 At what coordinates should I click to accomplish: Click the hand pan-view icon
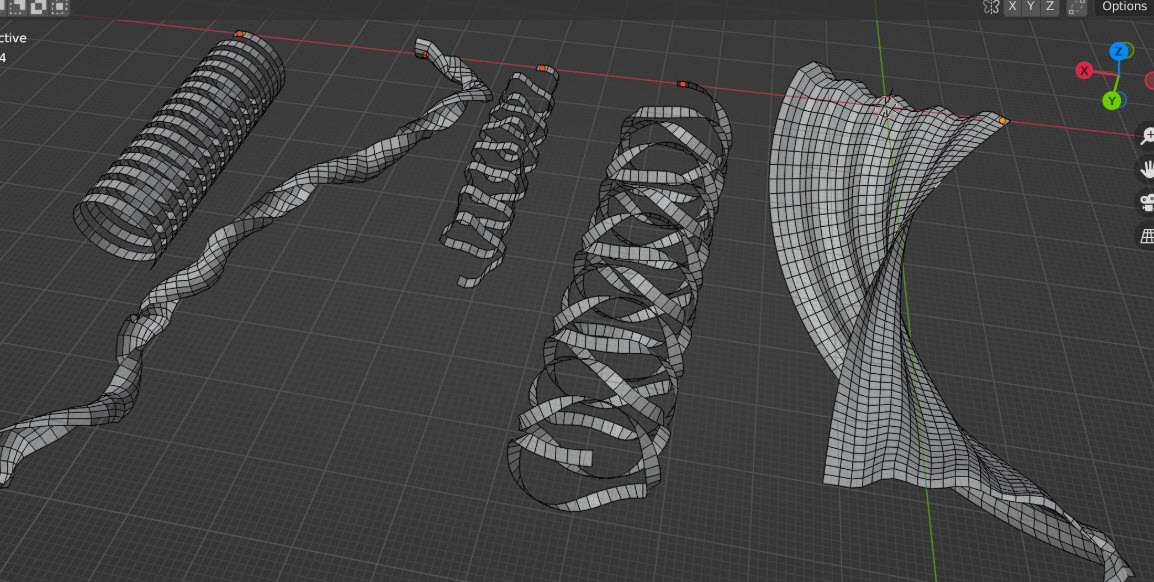point(1146,168)
